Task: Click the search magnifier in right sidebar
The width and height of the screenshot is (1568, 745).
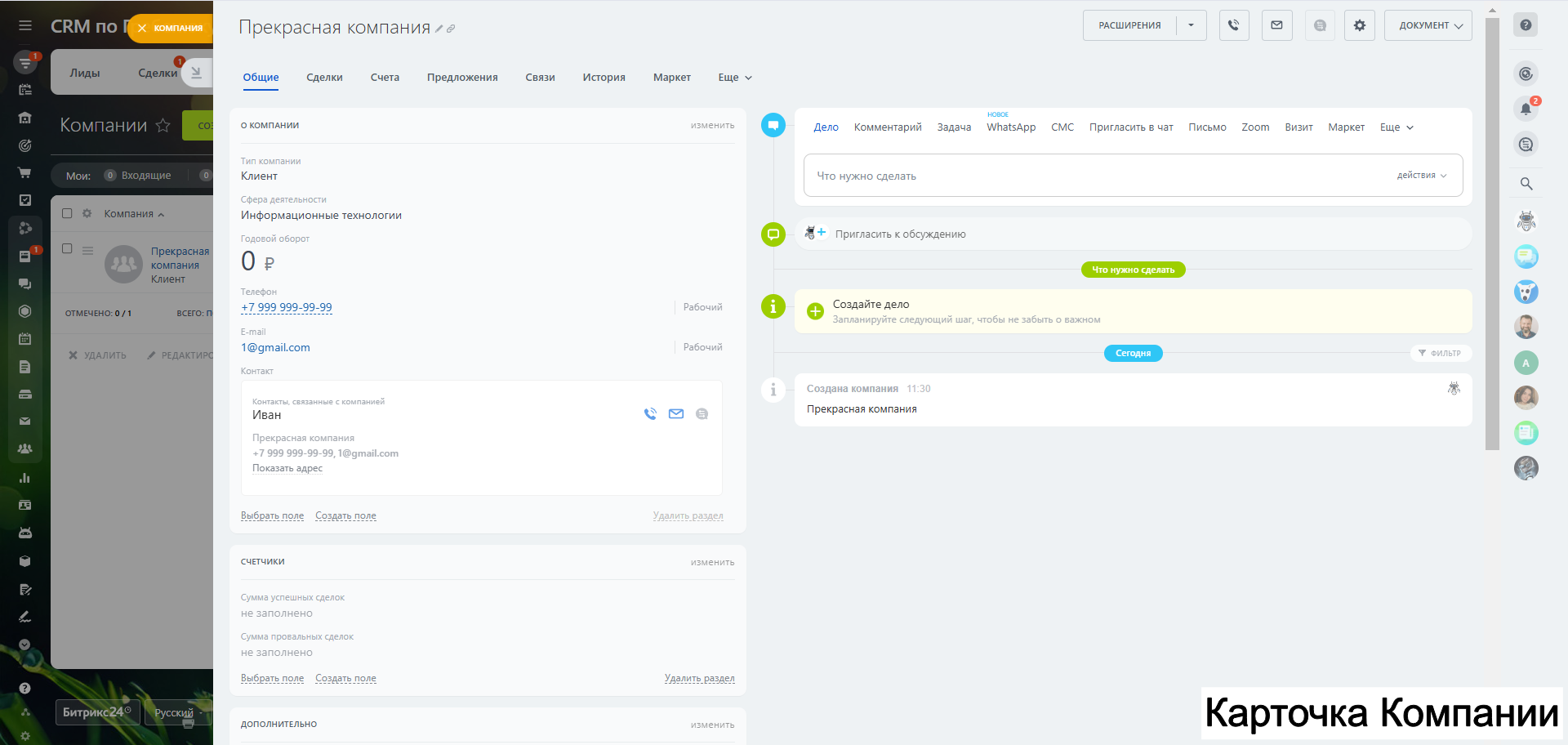Action: (x=1526, y=184)
